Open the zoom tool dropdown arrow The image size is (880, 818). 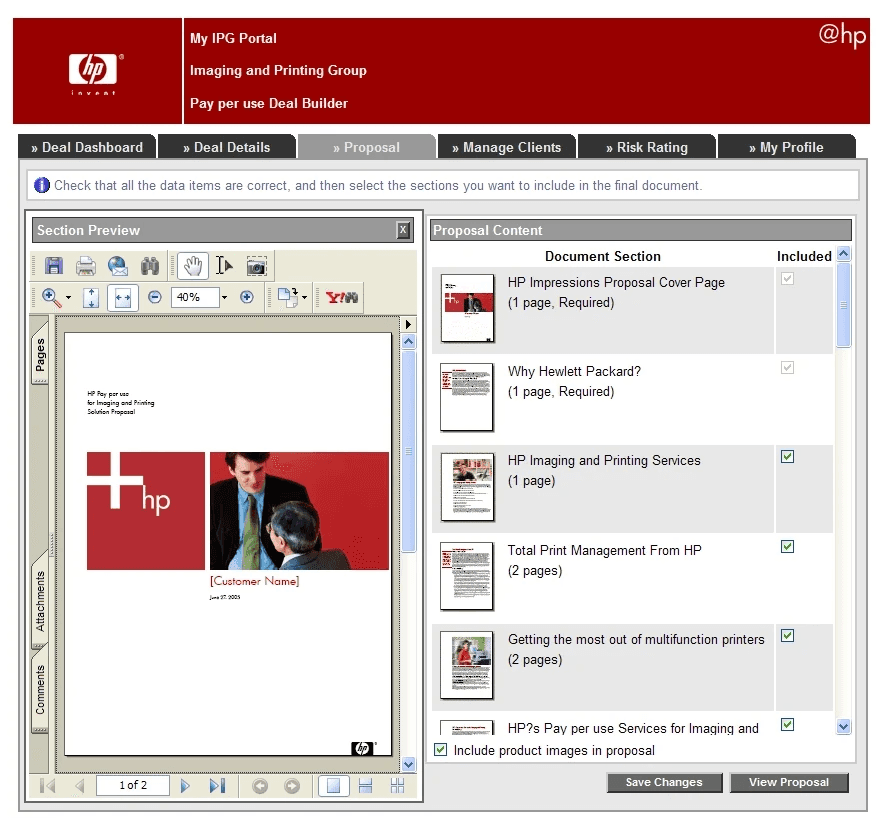[68, 297]
